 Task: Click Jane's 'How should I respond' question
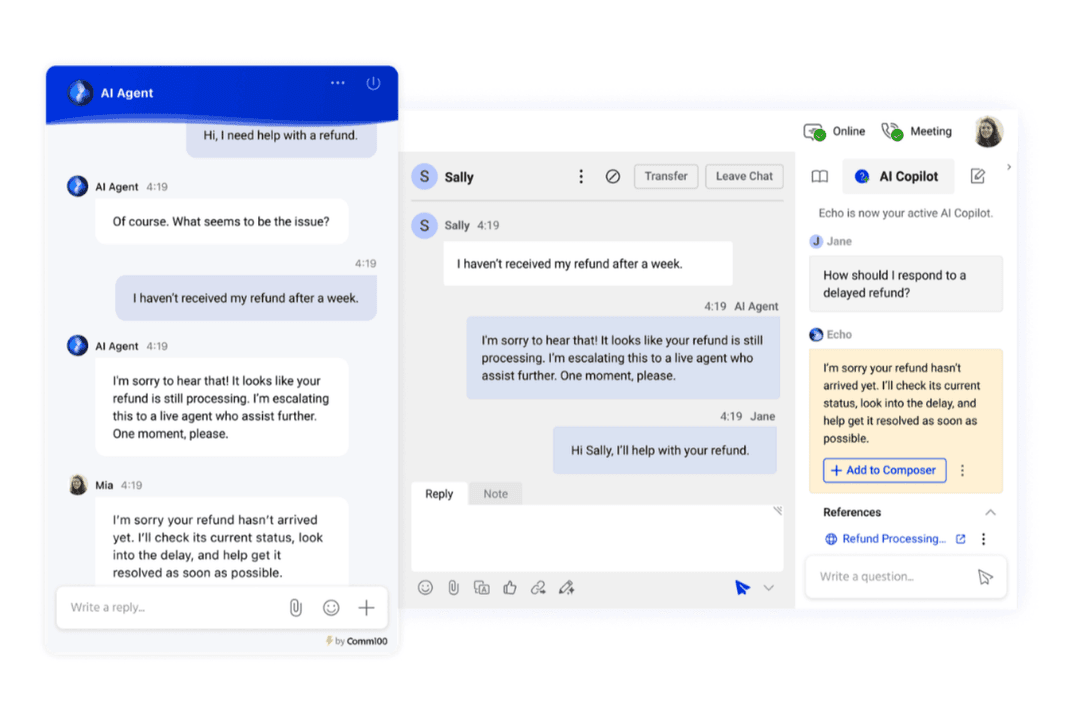(905, 284)
